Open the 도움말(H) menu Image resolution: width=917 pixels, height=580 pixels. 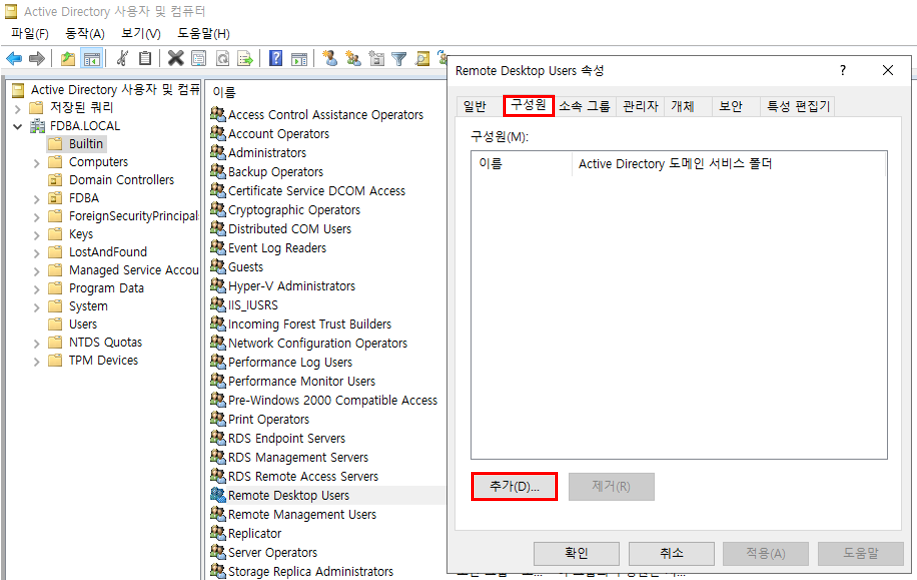tap(204, 33)
